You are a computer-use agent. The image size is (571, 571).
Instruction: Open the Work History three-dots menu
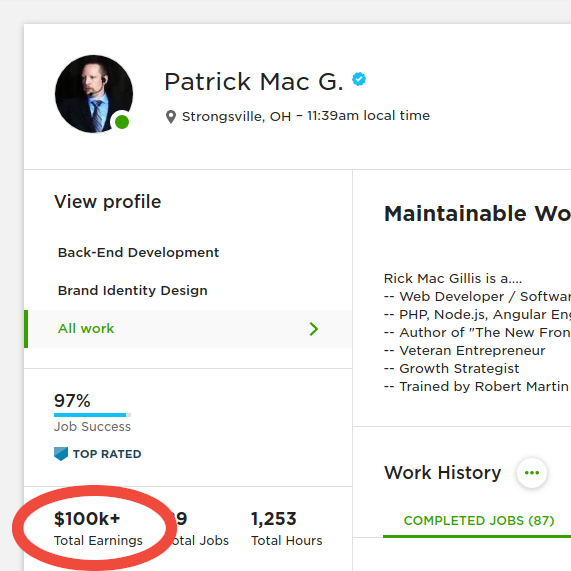532,473
